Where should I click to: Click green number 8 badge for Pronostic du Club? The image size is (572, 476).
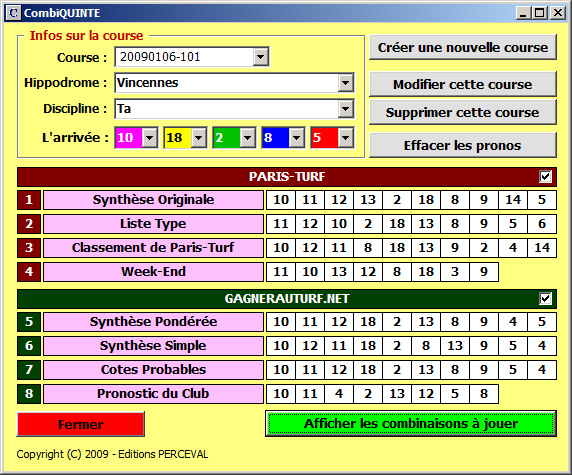[29, 394]
